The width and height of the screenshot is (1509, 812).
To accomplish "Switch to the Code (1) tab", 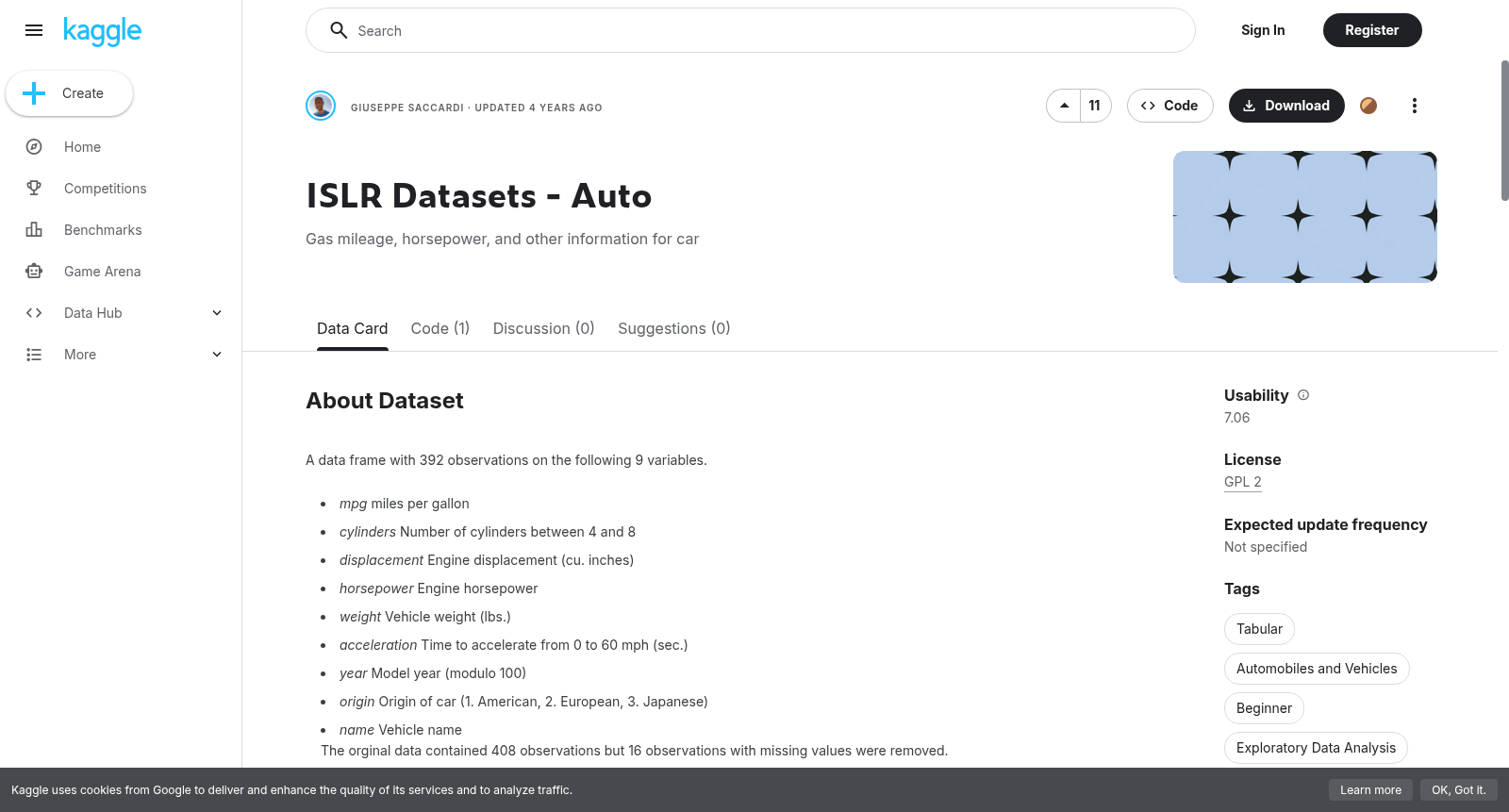I will [x=440, y=328].
